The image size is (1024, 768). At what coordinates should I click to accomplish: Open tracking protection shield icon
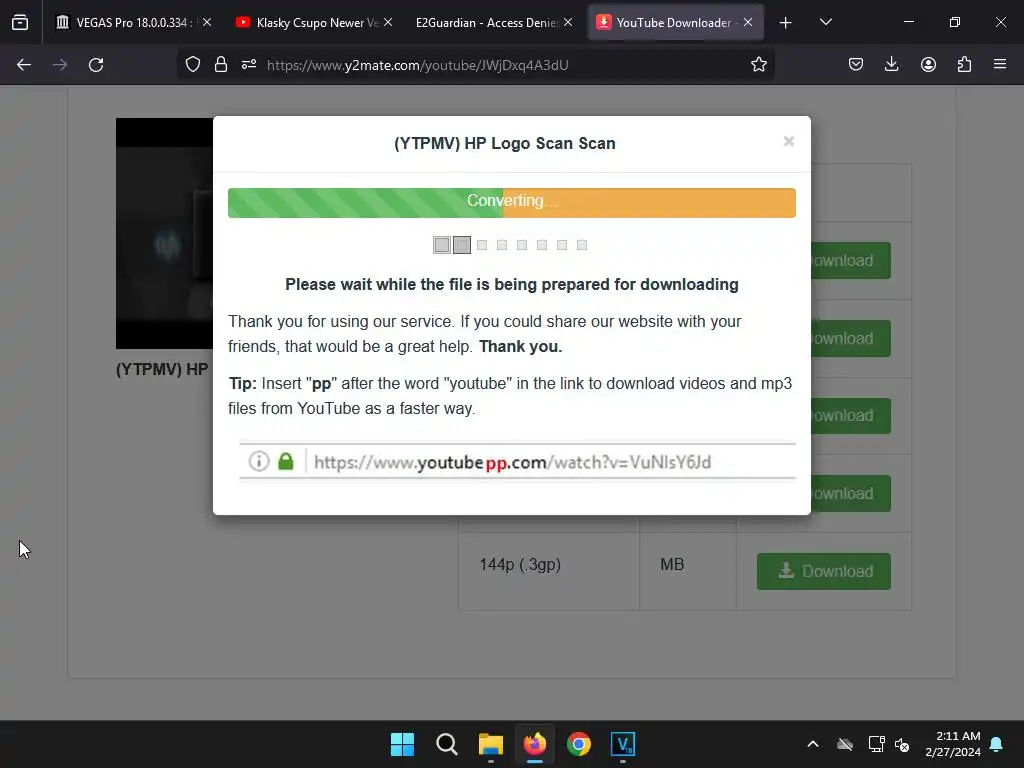pyautogui.click(x=193, y=65)
